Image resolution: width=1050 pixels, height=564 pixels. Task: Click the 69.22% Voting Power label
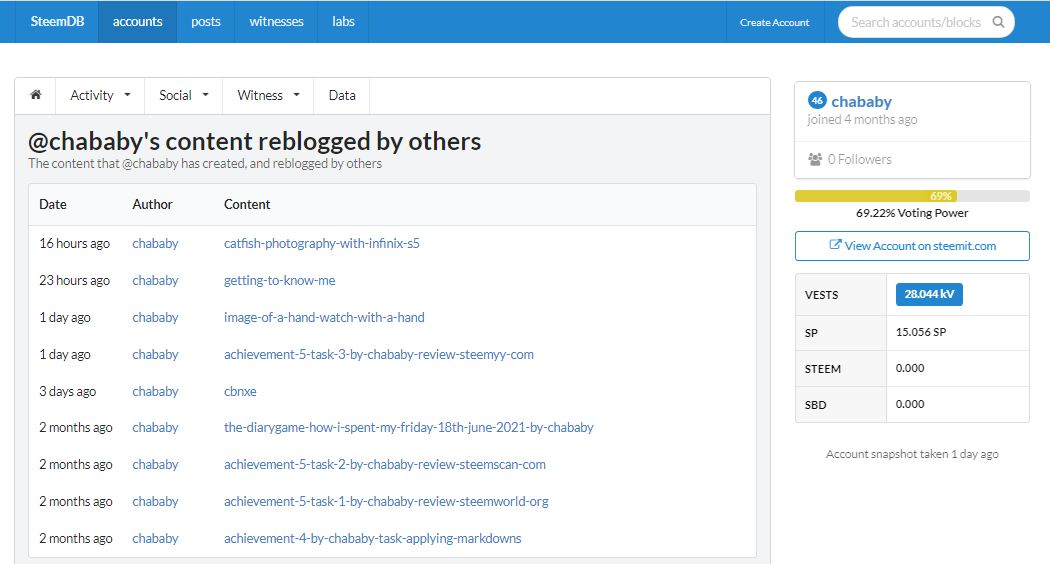point(912,213)
